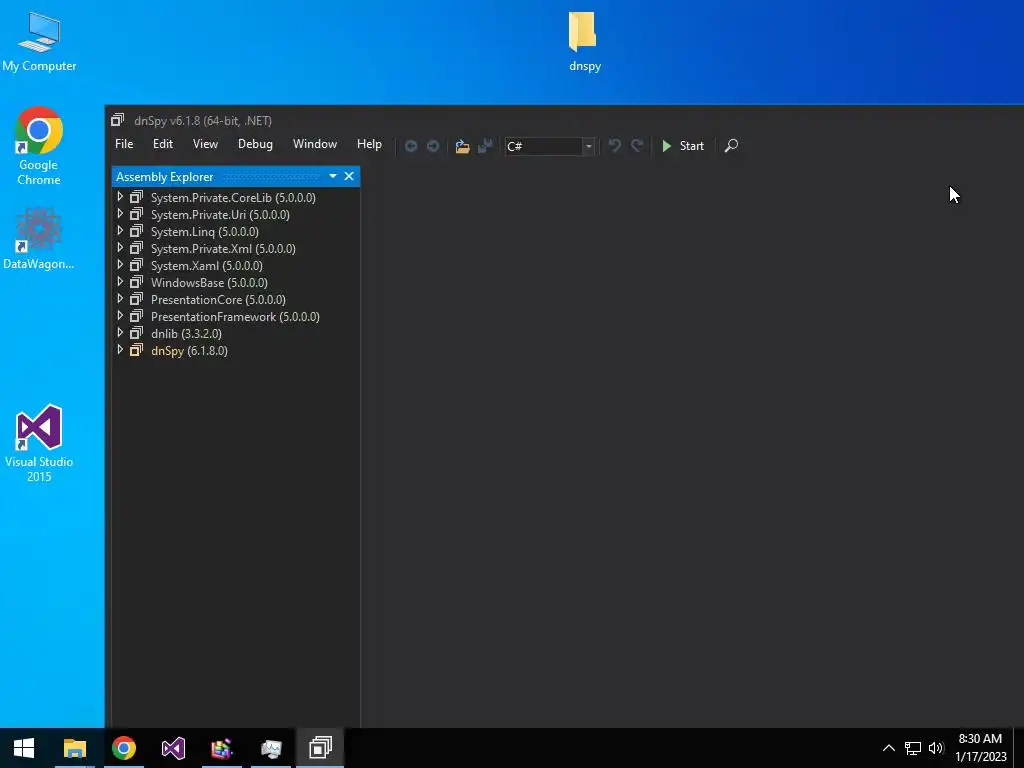
Task: Click the network tray icon
Action: tap(912, 748)
